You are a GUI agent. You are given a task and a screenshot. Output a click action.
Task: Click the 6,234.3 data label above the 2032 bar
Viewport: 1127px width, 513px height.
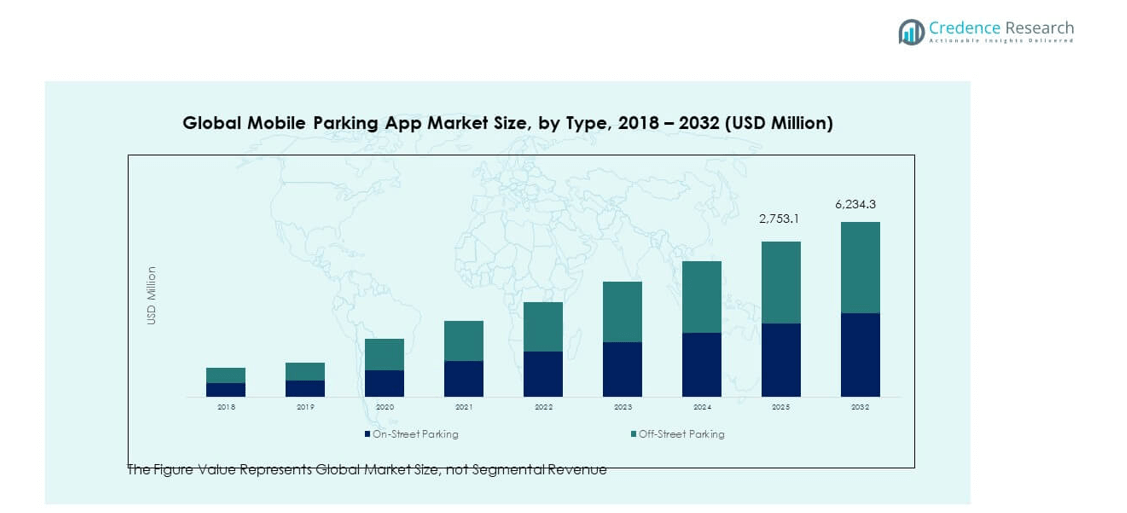click(x=855, y=204)
